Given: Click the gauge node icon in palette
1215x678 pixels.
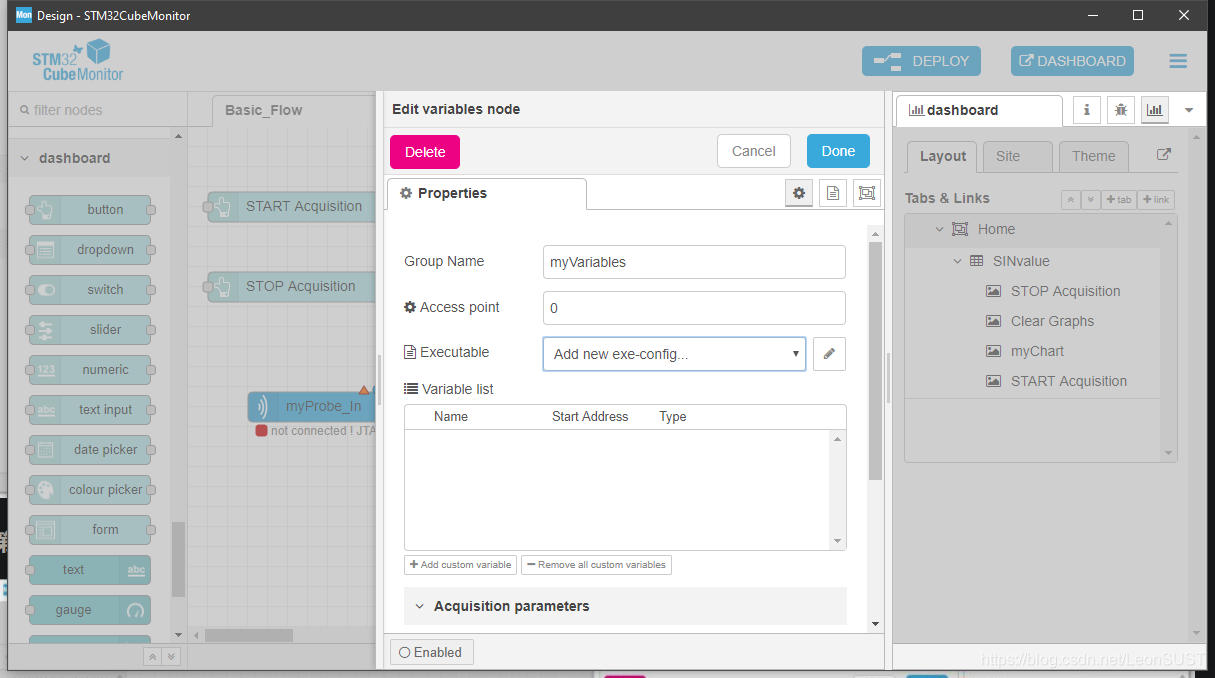Looking at the screenshot, I should (x=136, y=610).
